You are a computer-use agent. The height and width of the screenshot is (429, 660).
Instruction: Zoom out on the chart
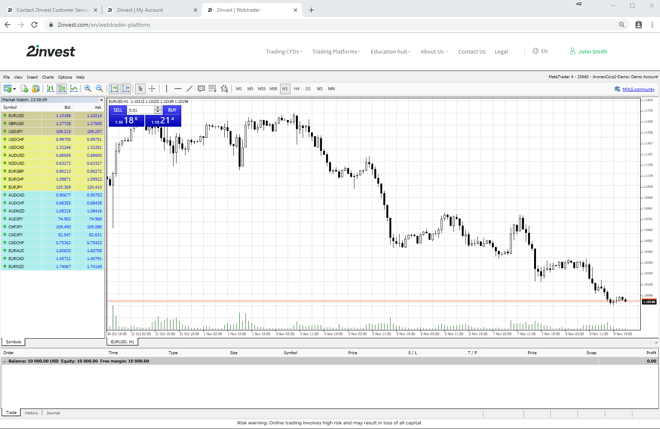(99, 88)
